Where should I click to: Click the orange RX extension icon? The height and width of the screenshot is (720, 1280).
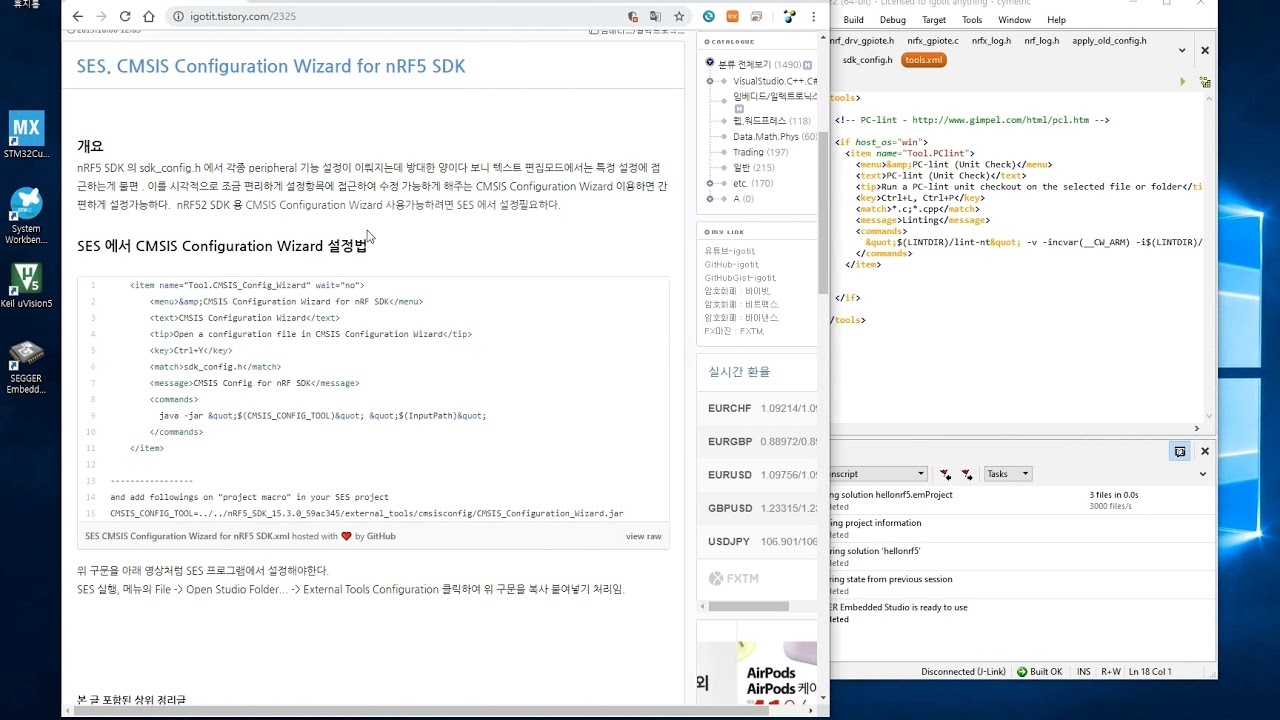pyautogui.click(x=733, y=16)
